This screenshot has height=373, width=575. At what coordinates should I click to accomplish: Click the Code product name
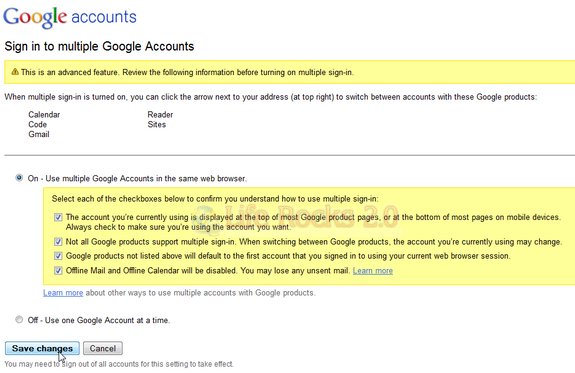point(37,124)
